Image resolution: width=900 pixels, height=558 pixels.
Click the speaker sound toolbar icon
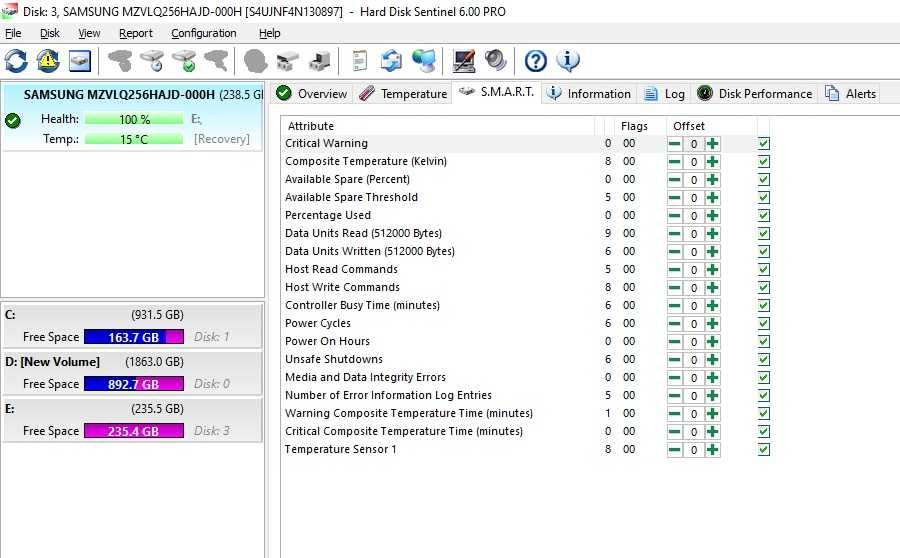pyautogui.click(x=495, y=61)
